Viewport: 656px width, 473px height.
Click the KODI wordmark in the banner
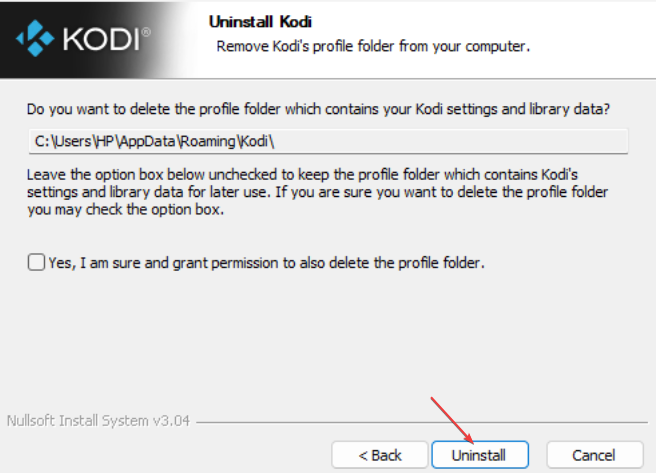pyautogui.click(x=101, y=40)
